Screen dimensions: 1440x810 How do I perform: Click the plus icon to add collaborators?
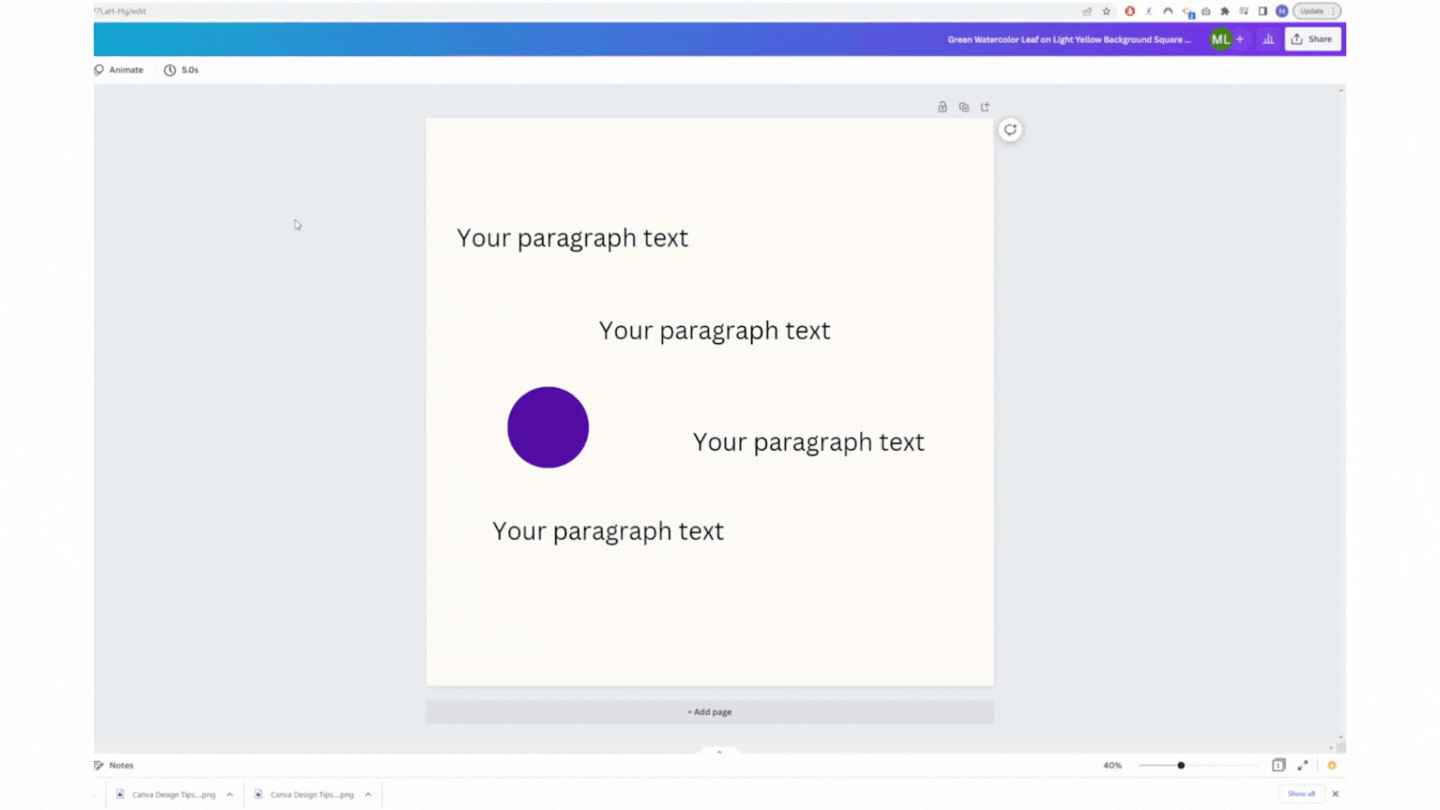pos(1240,39)
